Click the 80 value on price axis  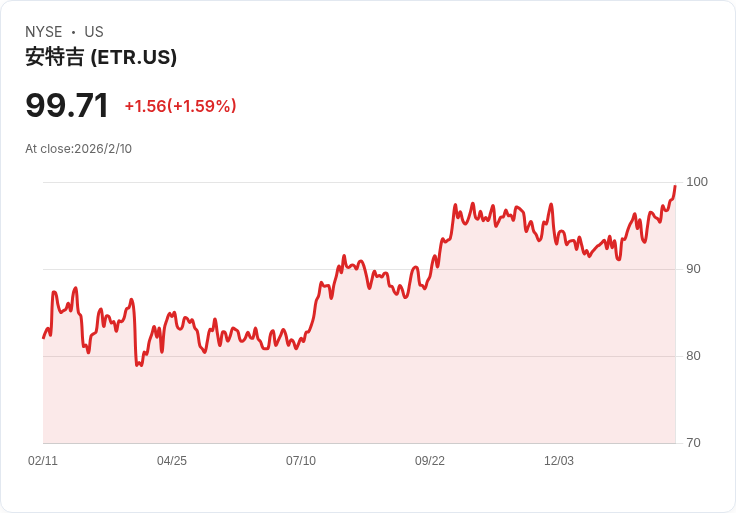tap(693, 356)
